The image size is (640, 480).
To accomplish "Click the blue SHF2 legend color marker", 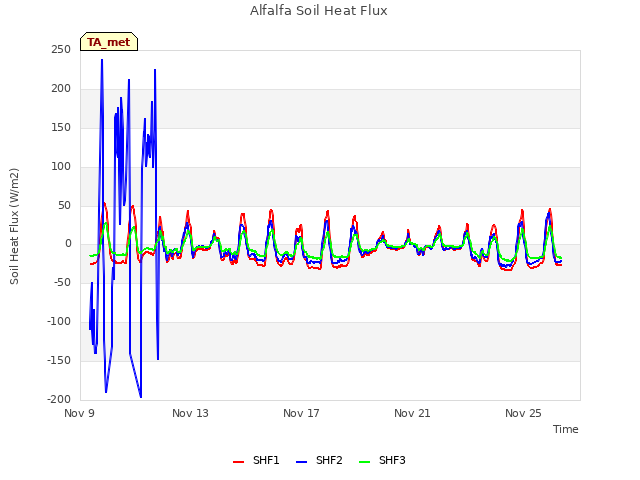I will pos(301,462).
